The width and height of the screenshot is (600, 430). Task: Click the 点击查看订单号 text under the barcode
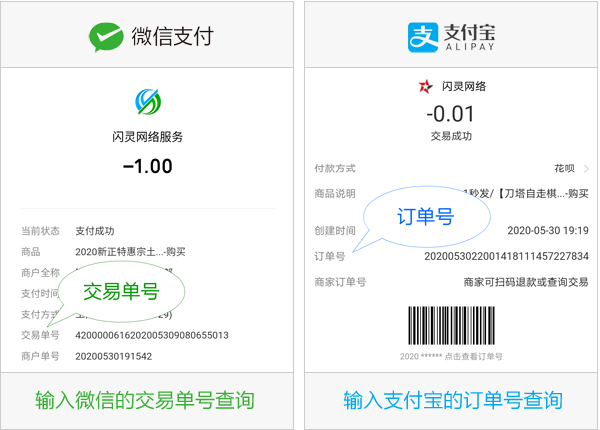(x=474, y=357)
